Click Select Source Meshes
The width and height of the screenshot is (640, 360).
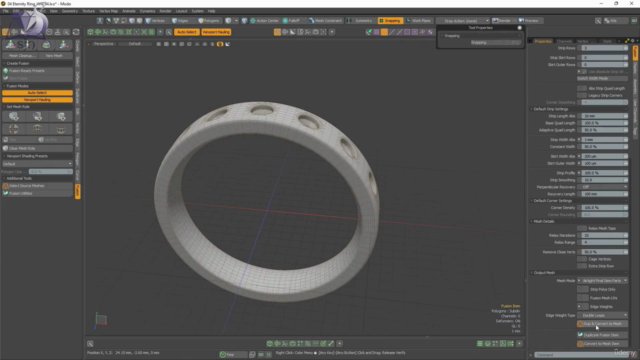pyautogui.click(x=37, y=186)
